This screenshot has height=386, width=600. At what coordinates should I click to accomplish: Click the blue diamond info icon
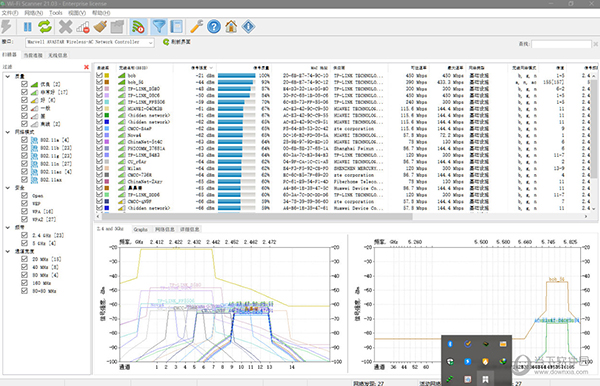pos(248,27)
